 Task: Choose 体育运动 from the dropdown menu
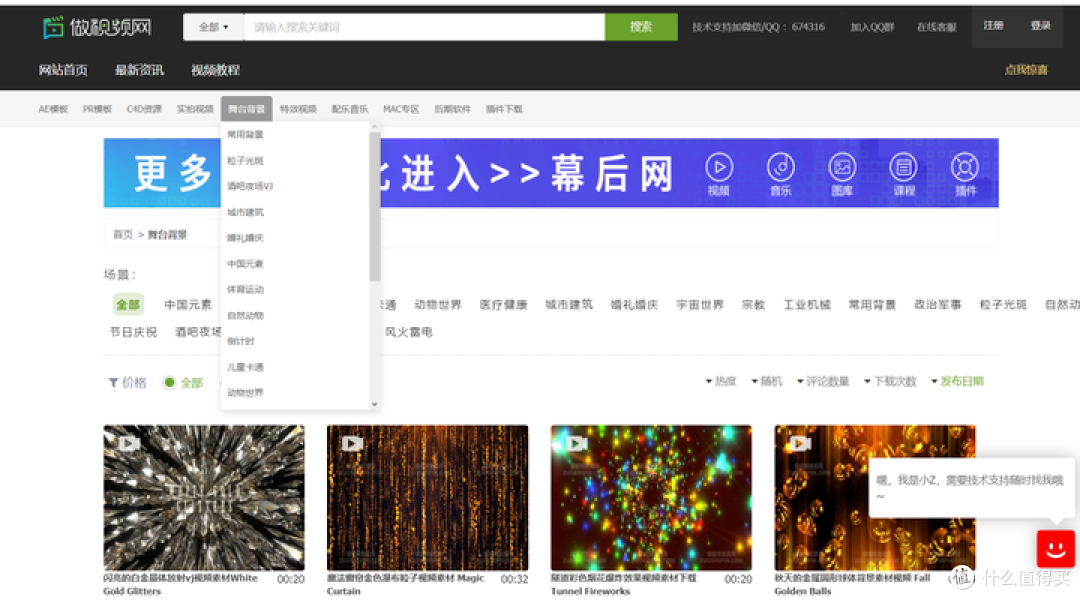pyautogui.click(x=245, y=289)
